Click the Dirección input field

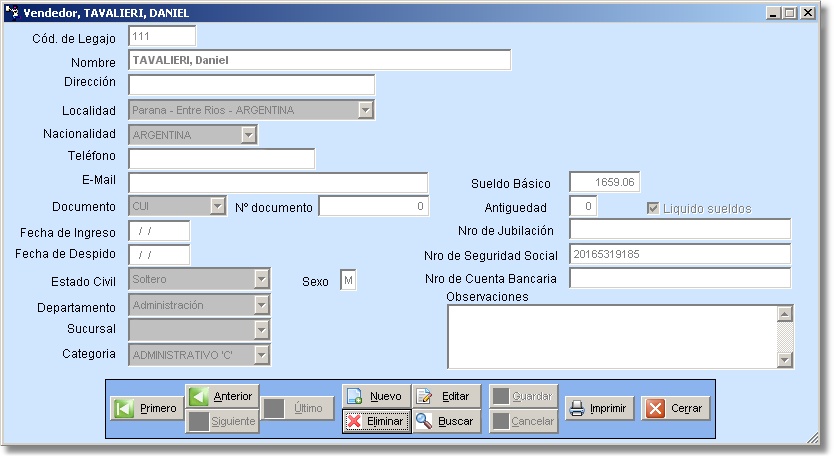click(x=251, y=85)
